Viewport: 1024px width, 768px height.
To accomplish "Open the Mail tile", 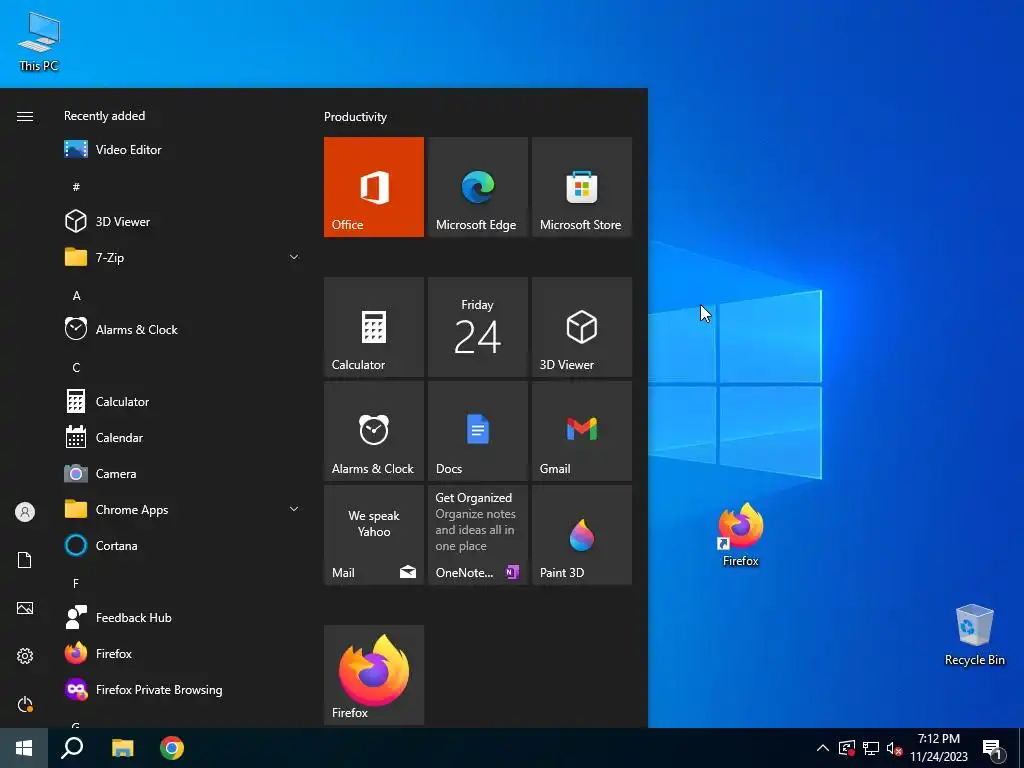I will [x=374, y=535].
